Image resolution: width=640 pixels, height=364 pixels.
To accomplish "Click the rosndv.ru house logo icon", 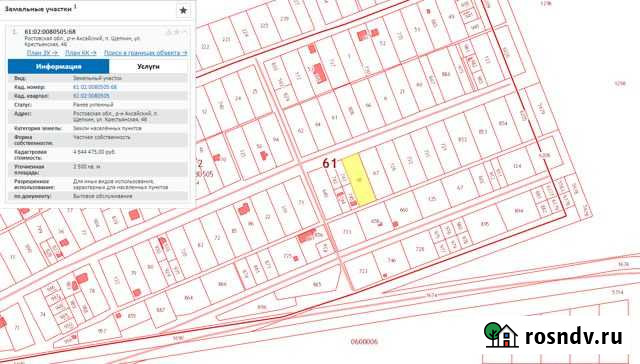I will (501, 335).
